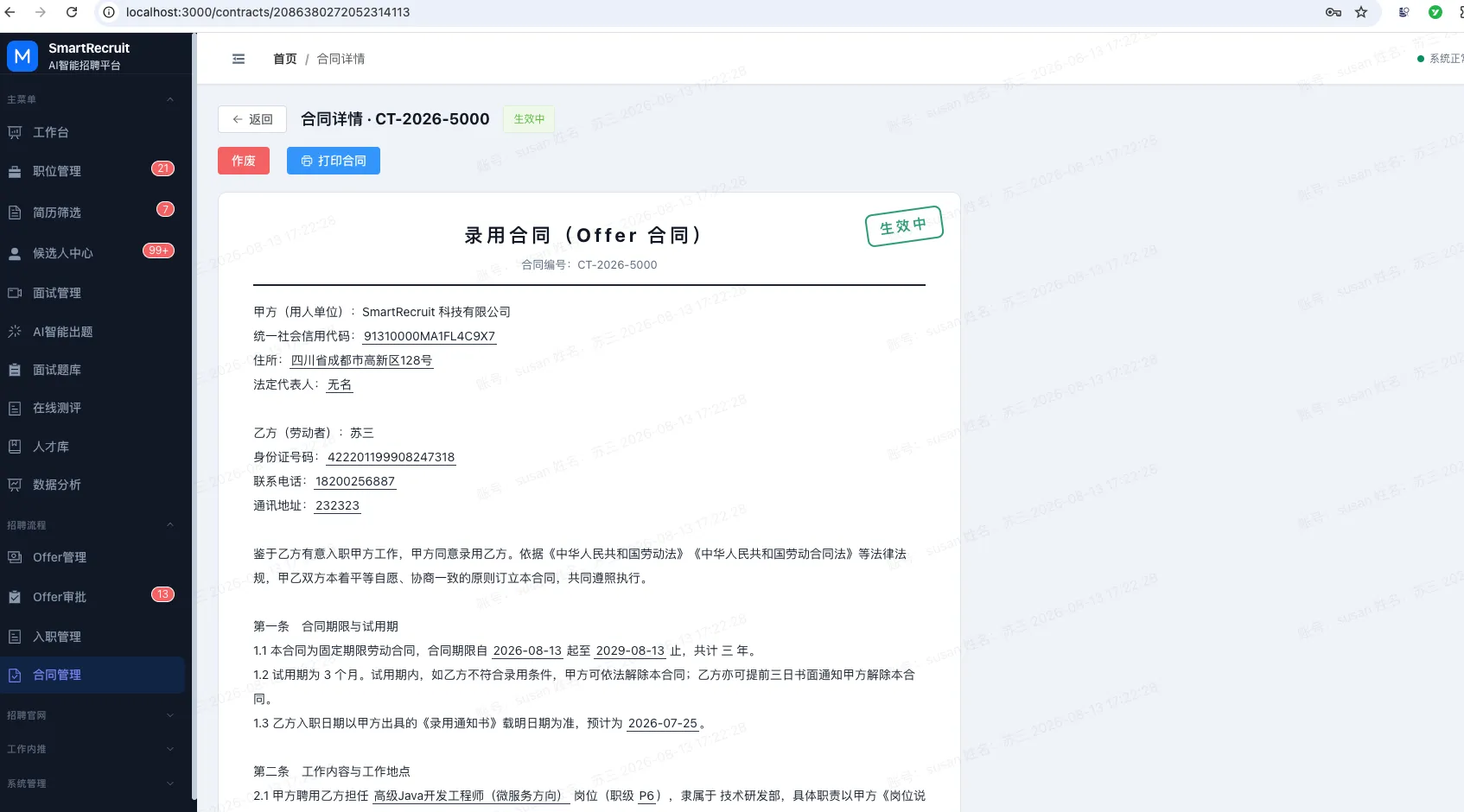
Task: Click the 录用合同 (Offer 合同) heading
Action: coord(585,235)
